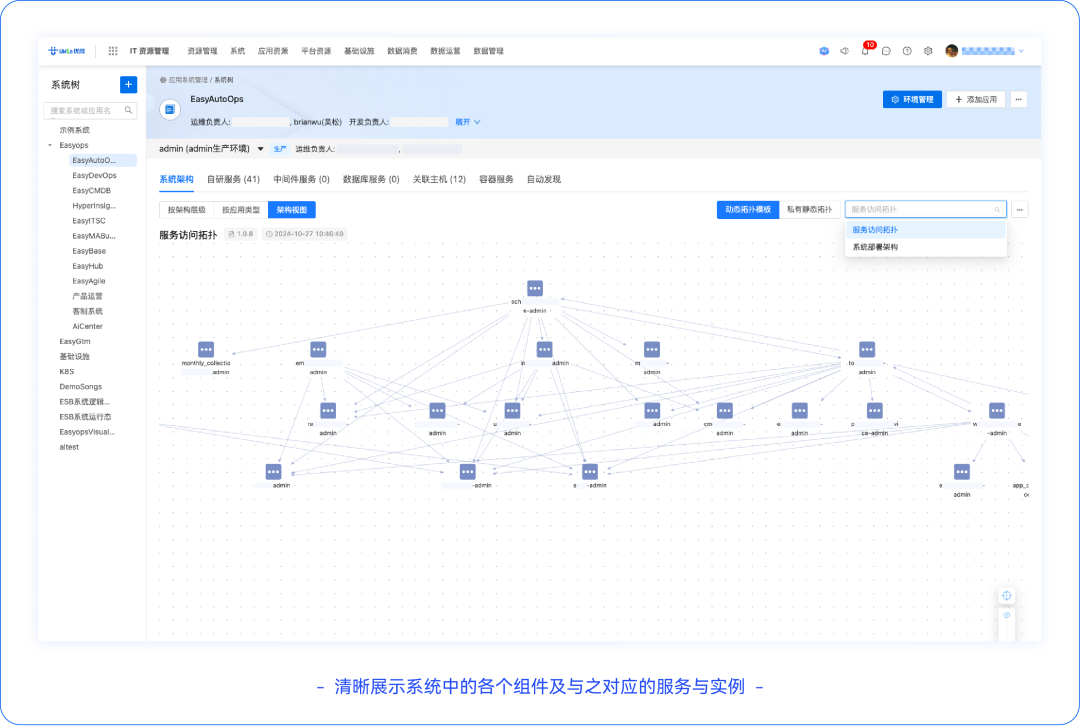Select 基础设施 in the system tree

pyautogui.click(x=74, y=357)
